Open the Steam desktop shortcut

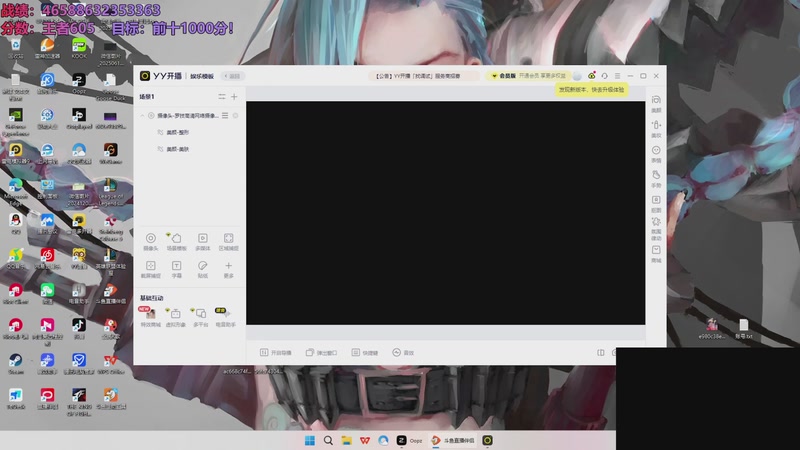tap(15, 364)
